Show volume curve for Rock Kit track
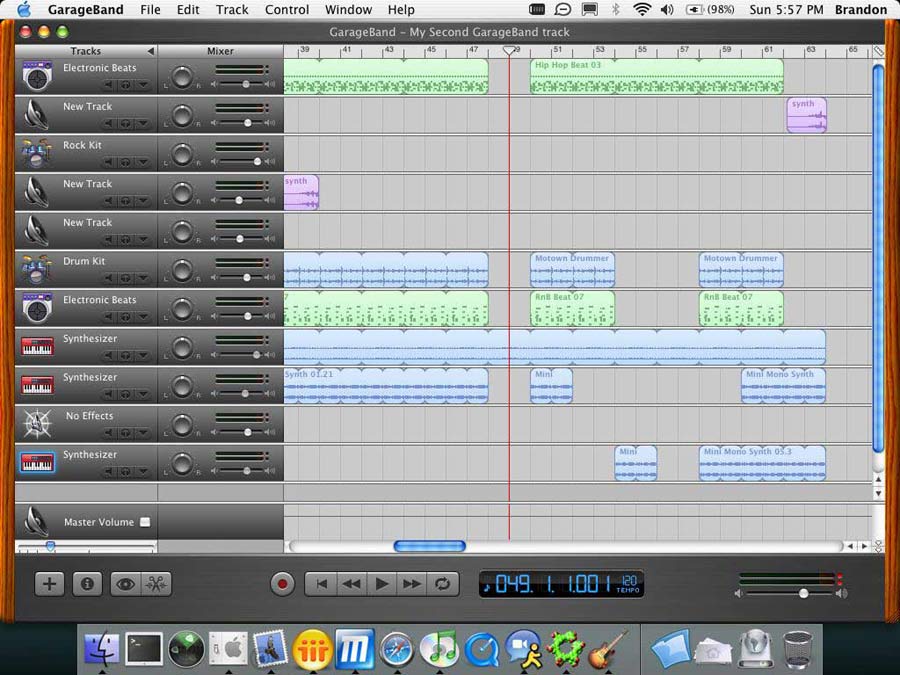 pyautogui.click(x=143, y=162)
